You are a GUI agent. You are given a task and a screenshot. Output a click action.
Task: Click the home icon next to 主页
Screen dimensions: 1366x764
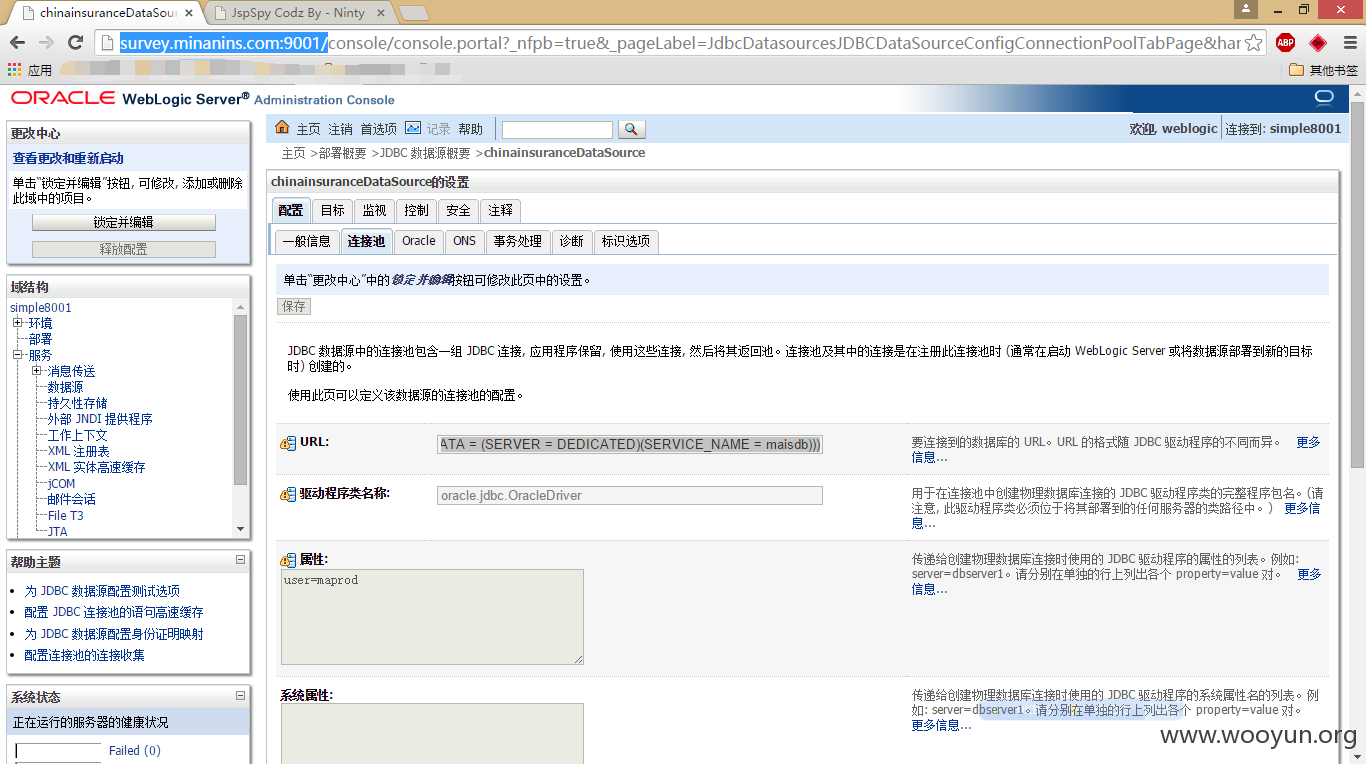(x=282, y=128)
